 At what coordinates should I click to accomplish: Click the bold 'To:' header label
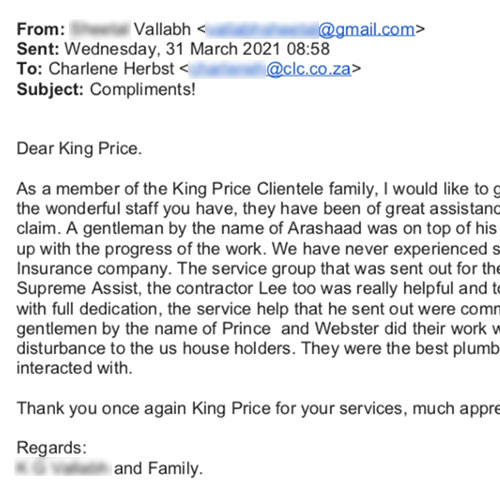[30, 69]
